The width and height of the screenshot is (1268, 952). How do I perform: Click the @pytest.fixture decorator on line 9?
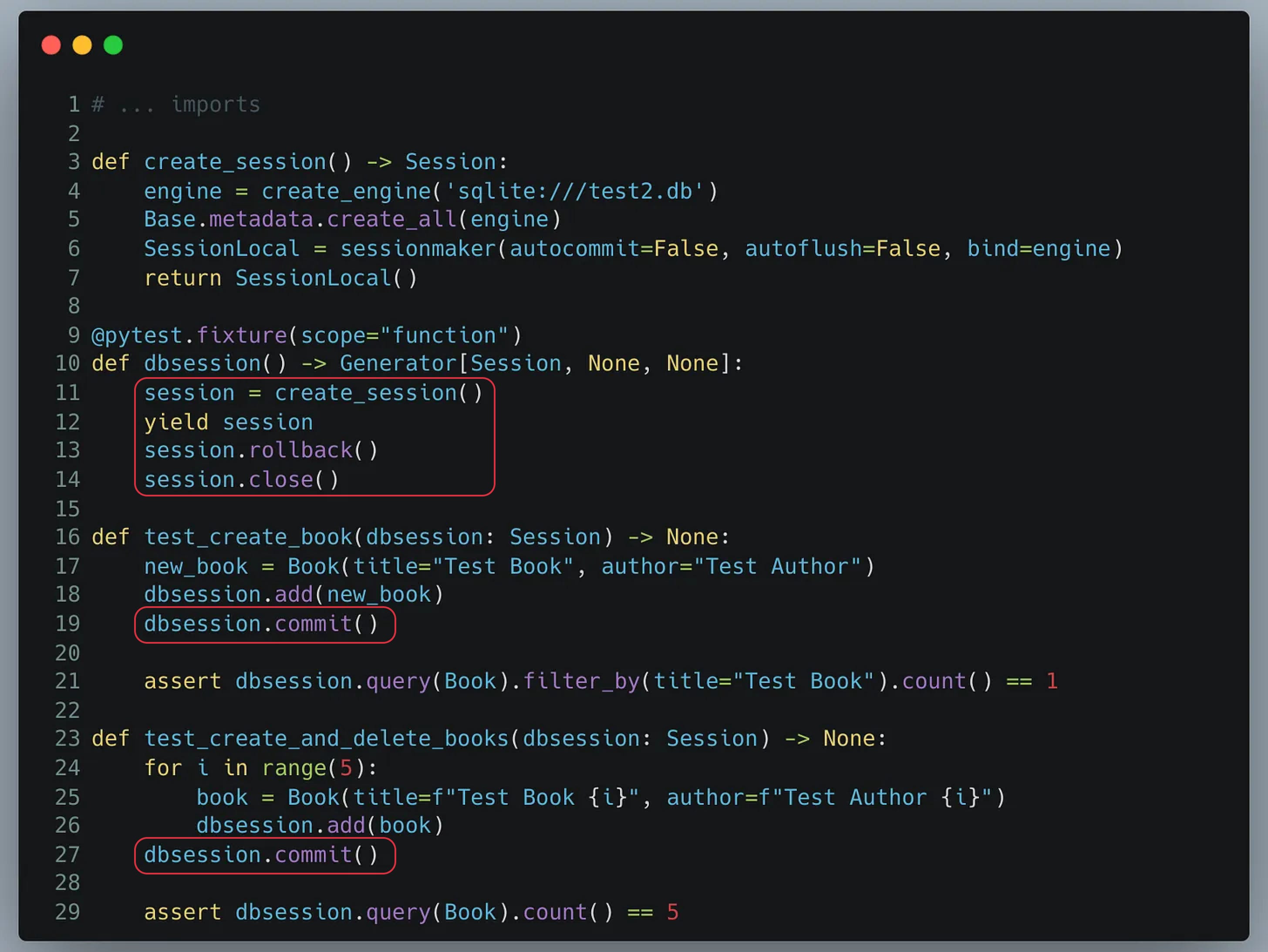189,335
